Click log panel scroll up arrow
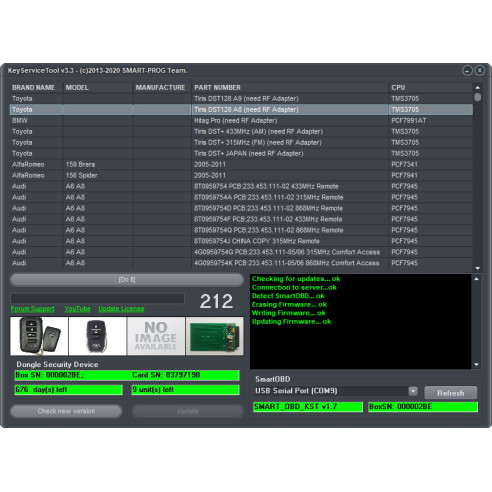 (x=477, y=279)
